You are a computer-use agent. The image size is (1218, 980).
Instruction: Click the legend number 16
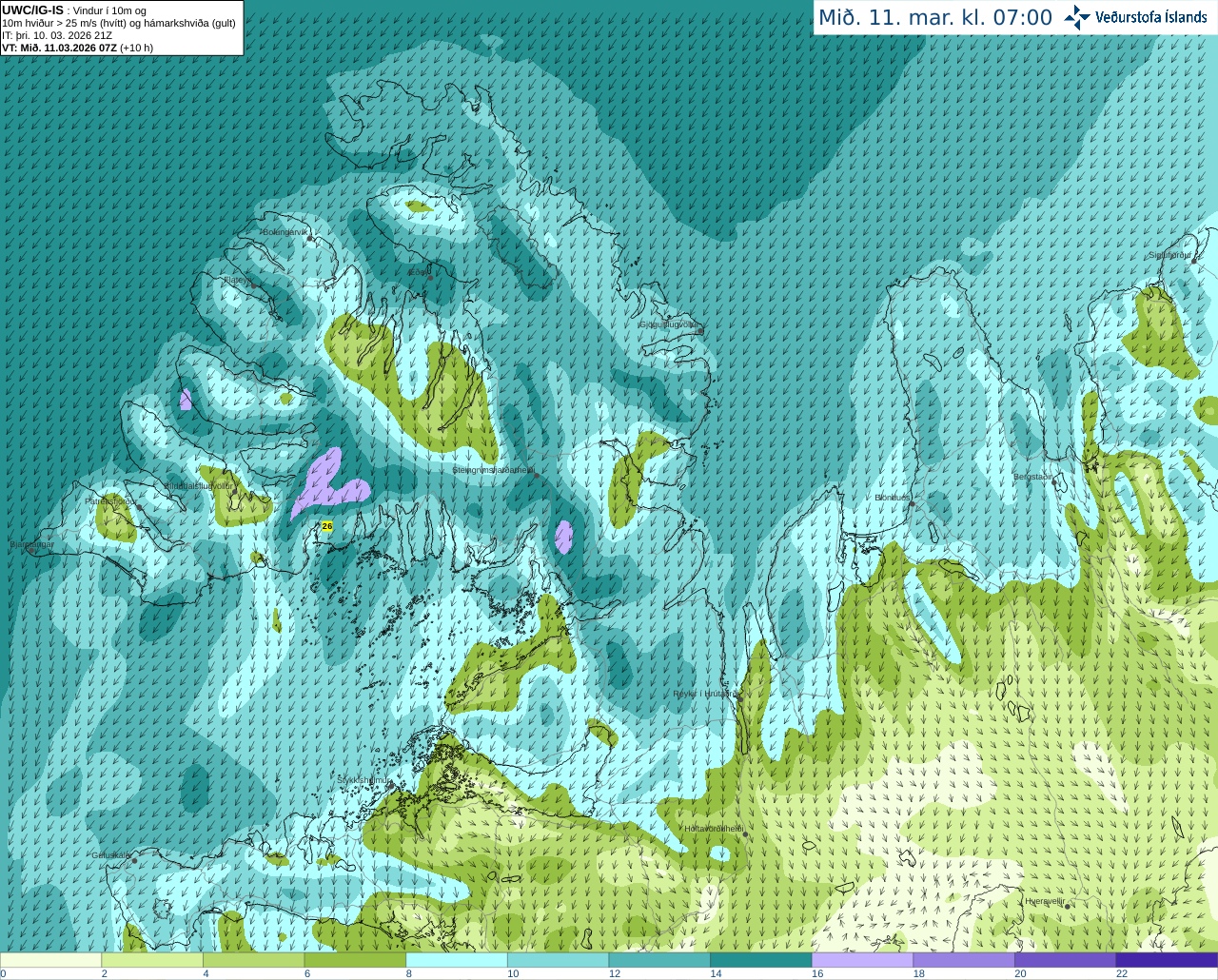pyautogui.click(x=817, y=973)
